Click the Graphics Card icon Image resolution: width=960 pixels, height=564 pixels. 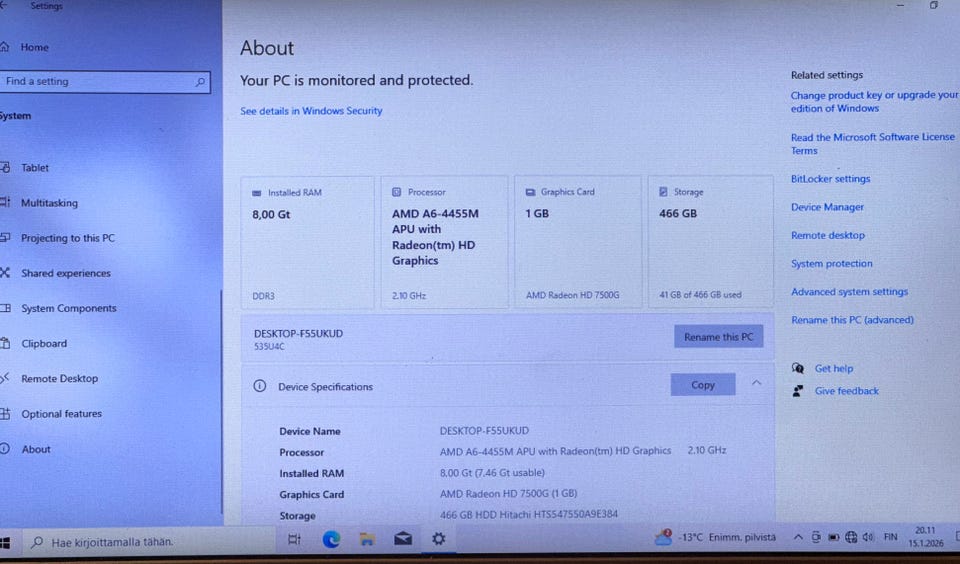pos(530,192)
